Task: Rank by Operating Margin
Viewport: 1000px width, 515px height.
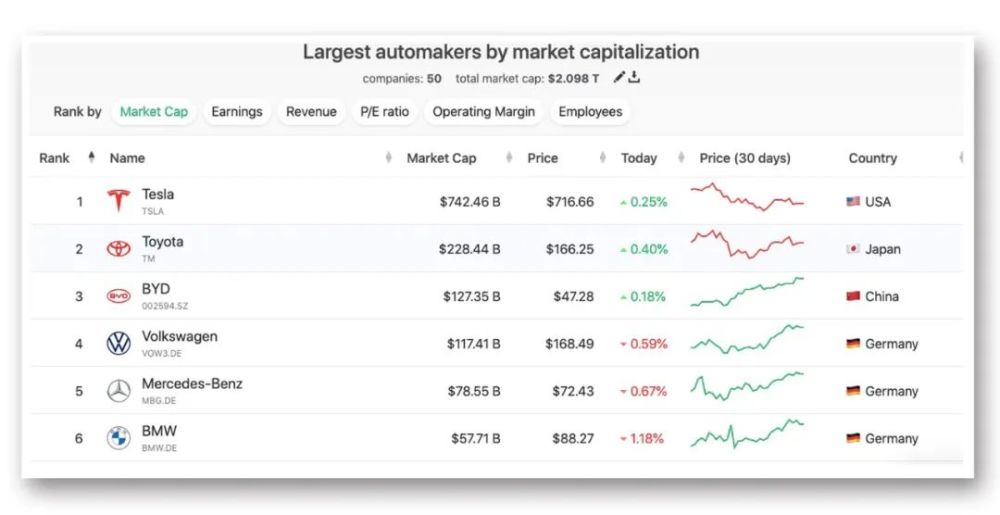Action: pos(483,112)
